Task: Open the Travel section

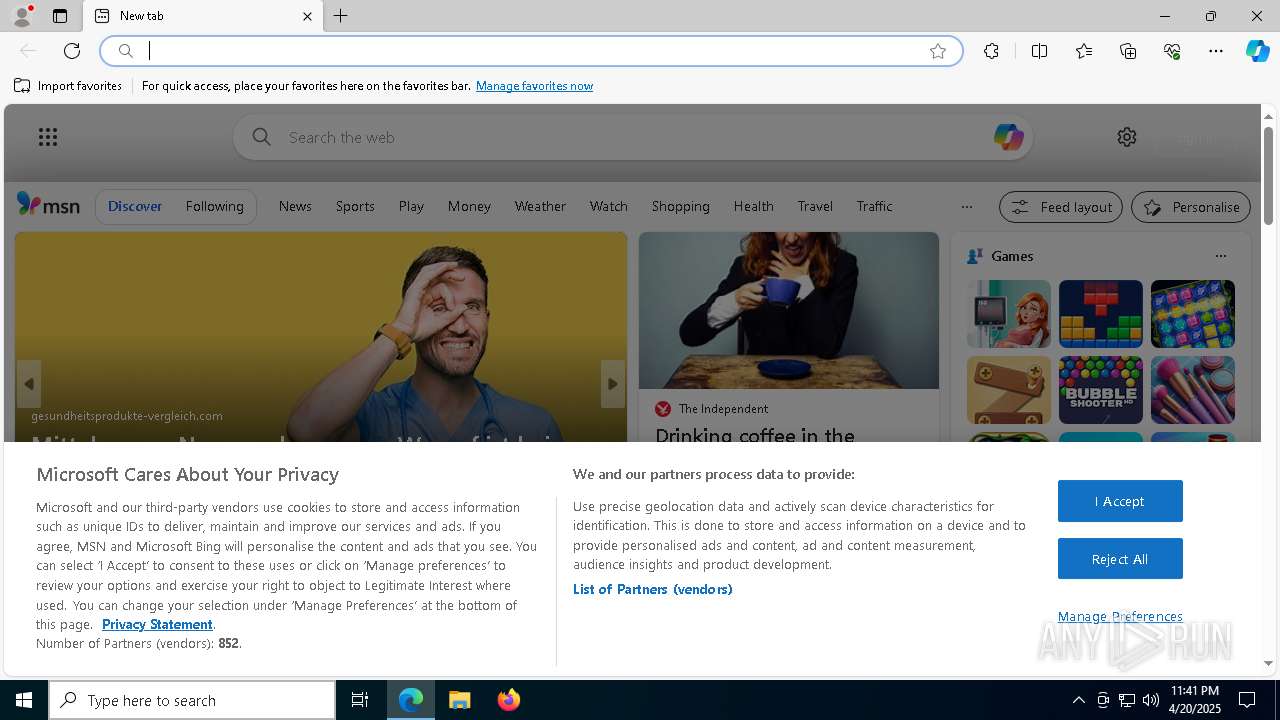Action: tap(815, 206)
